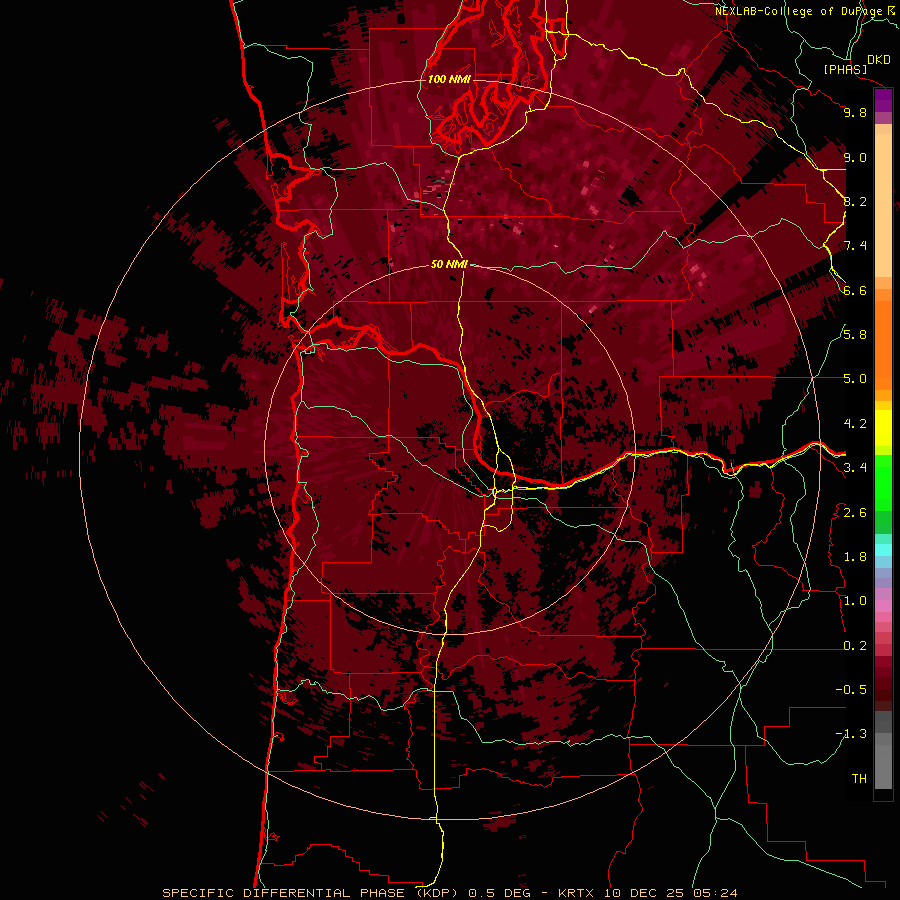Click the -0.5 value on the scale

coord(851,689)
